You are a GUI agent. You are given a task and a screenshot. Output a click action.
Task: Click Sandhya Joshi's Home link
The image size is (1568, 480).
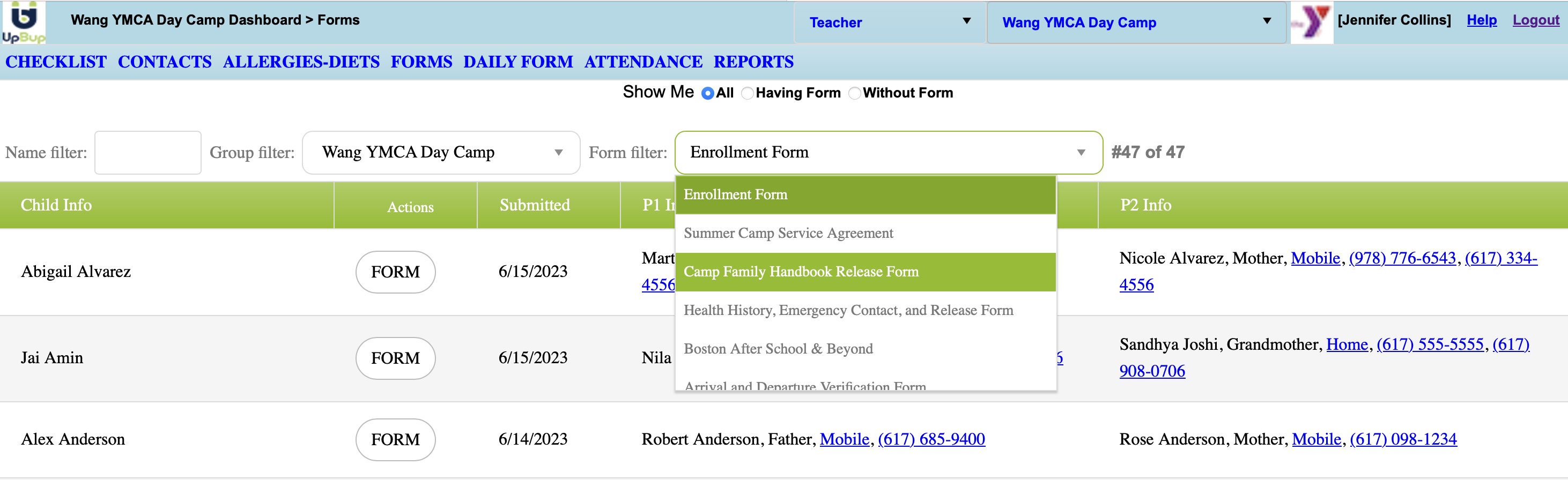click(x=1347, y=345)
